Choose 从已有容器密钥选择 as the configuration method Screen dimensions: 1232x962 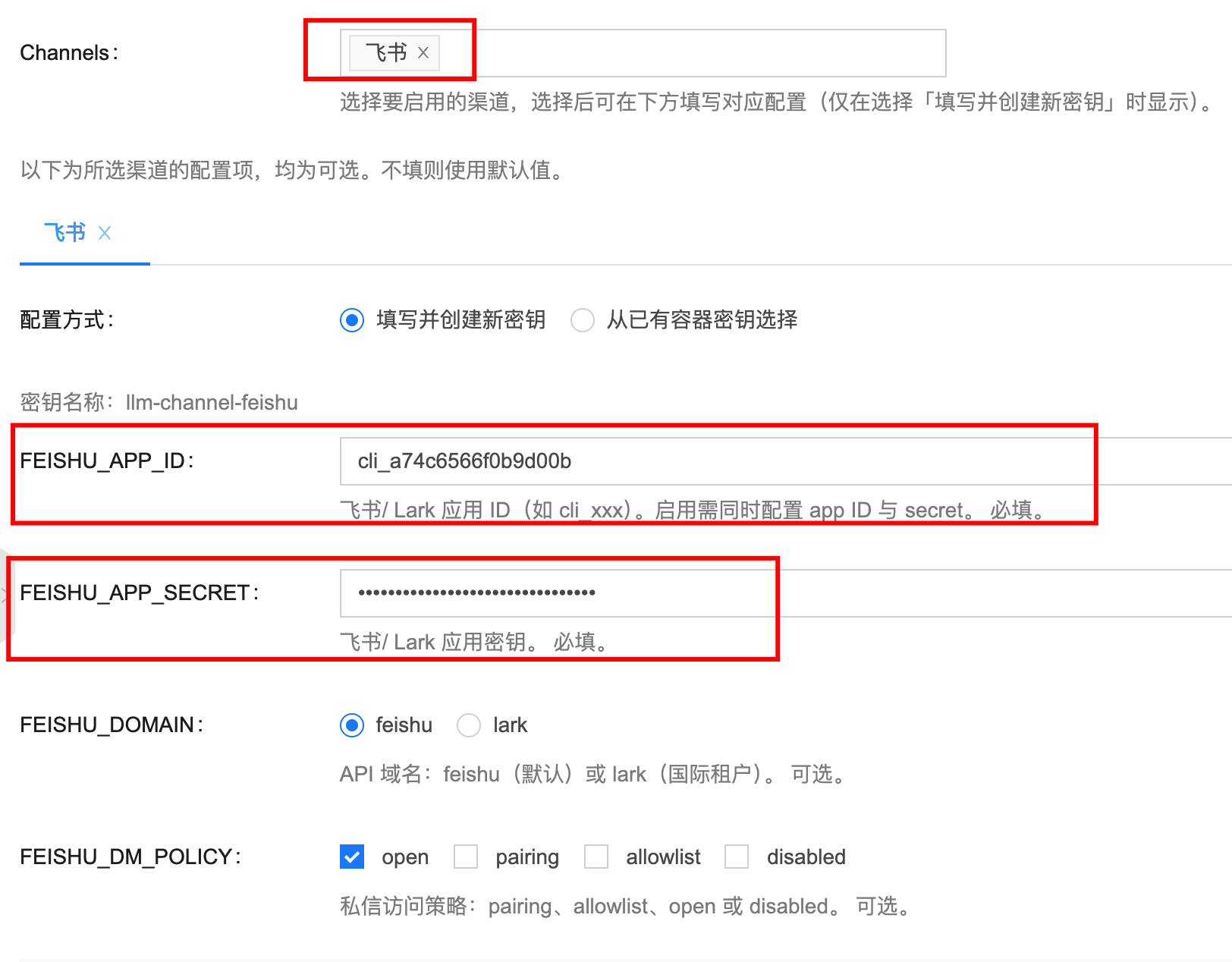[x=583, y=320]
